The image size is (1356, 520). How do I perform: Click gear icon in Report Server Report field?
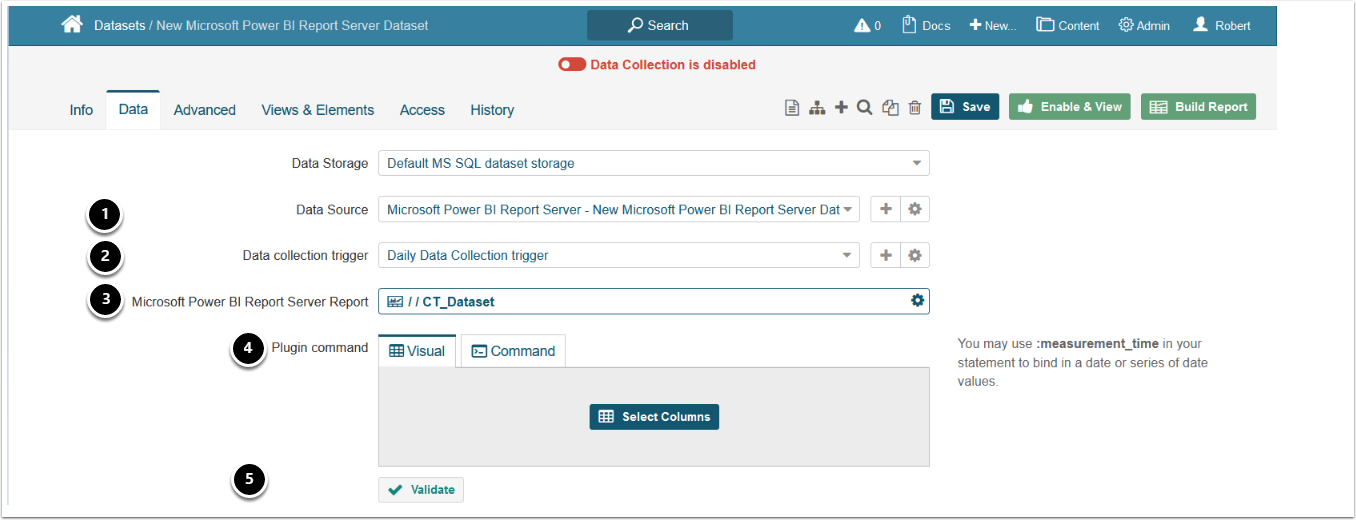point(917,301)
